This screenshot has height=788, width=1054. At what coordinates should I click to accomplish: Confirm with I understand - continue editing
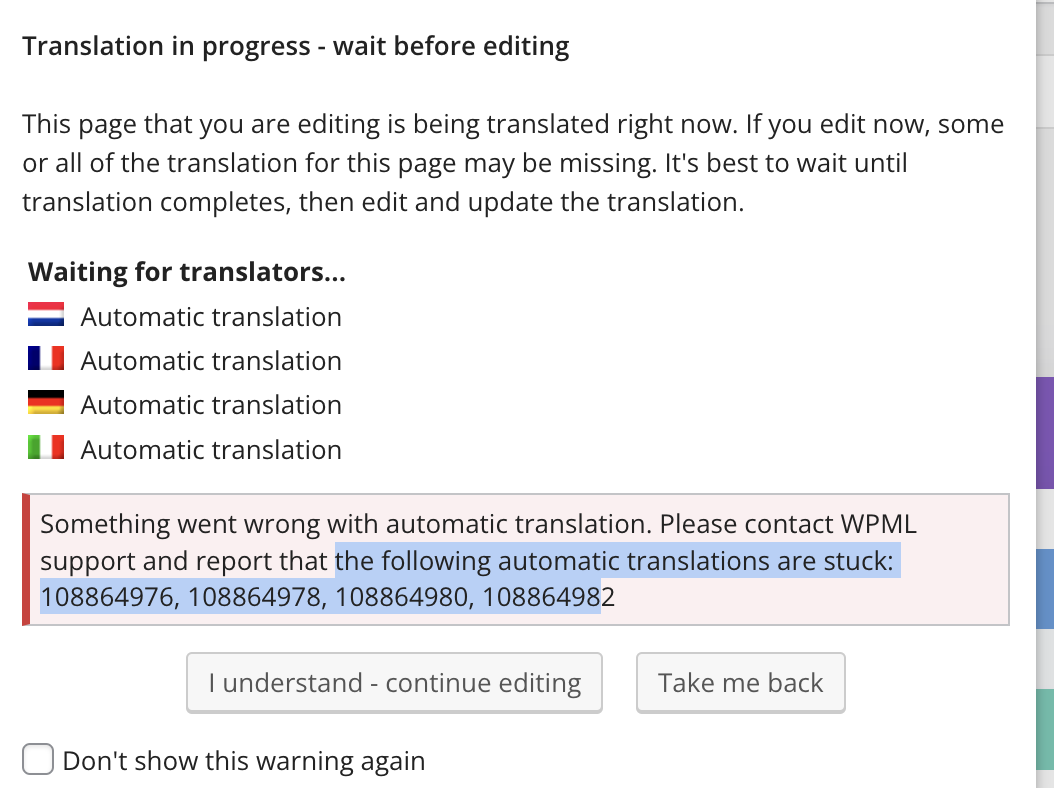point(394,682)
